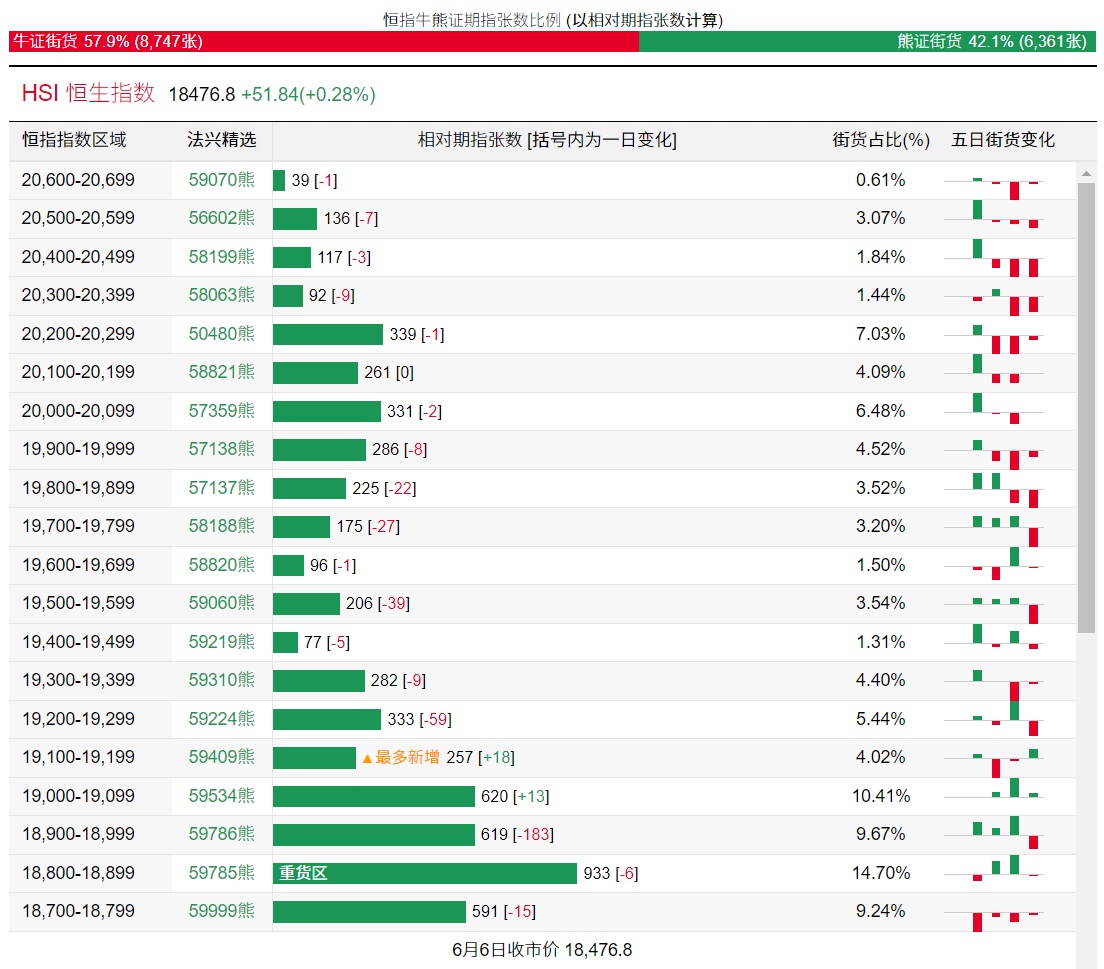Image resolution: width=1104 pixels, height=969 pixels.
Task: Open the 56602熊 certificate link
Action: (x=221, y=218)
